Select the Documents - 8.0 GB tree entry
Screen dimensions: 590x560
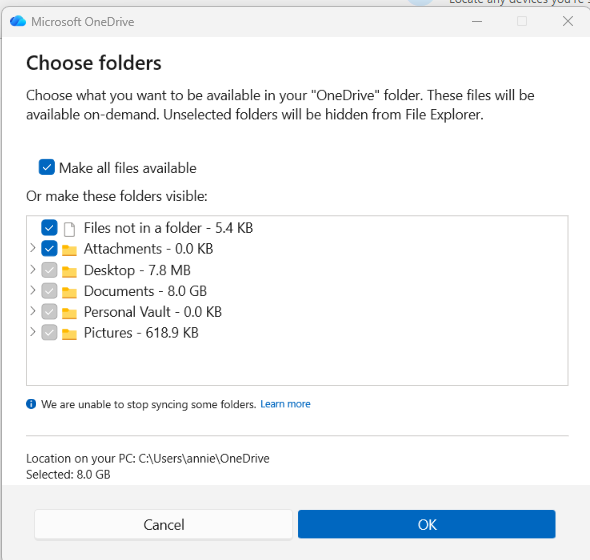(x=145, y=291)
